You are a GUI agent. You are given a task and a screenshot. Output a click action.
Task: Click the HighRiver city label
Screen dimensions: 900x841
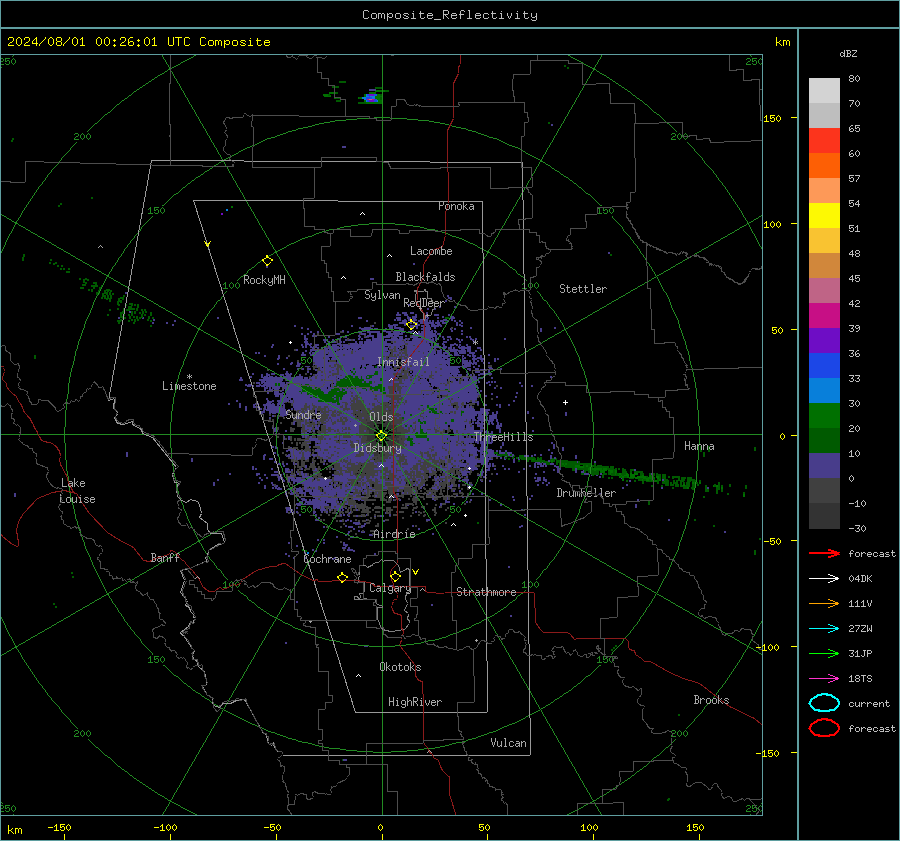pyautogui.click(x=415, y=702)
